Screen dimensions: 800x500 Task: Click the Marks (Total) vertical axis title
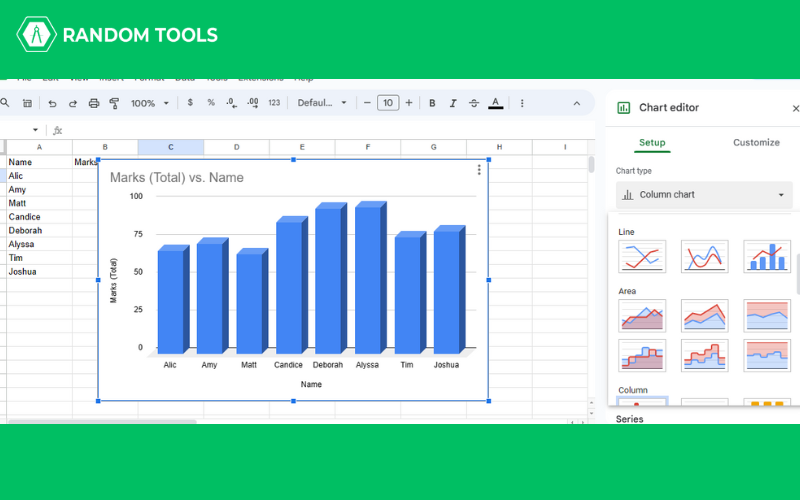coord(113,281)
